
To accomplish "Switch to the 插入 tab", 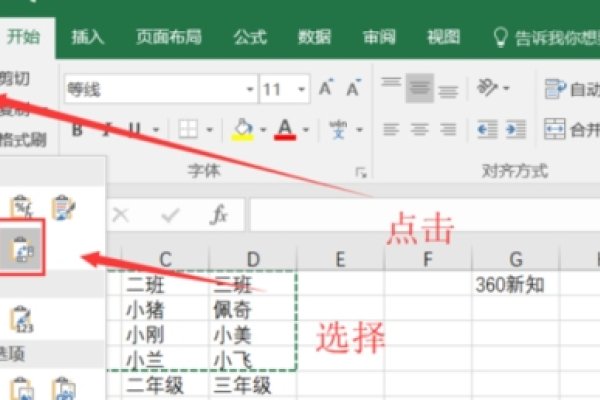I will pos(88,37).
